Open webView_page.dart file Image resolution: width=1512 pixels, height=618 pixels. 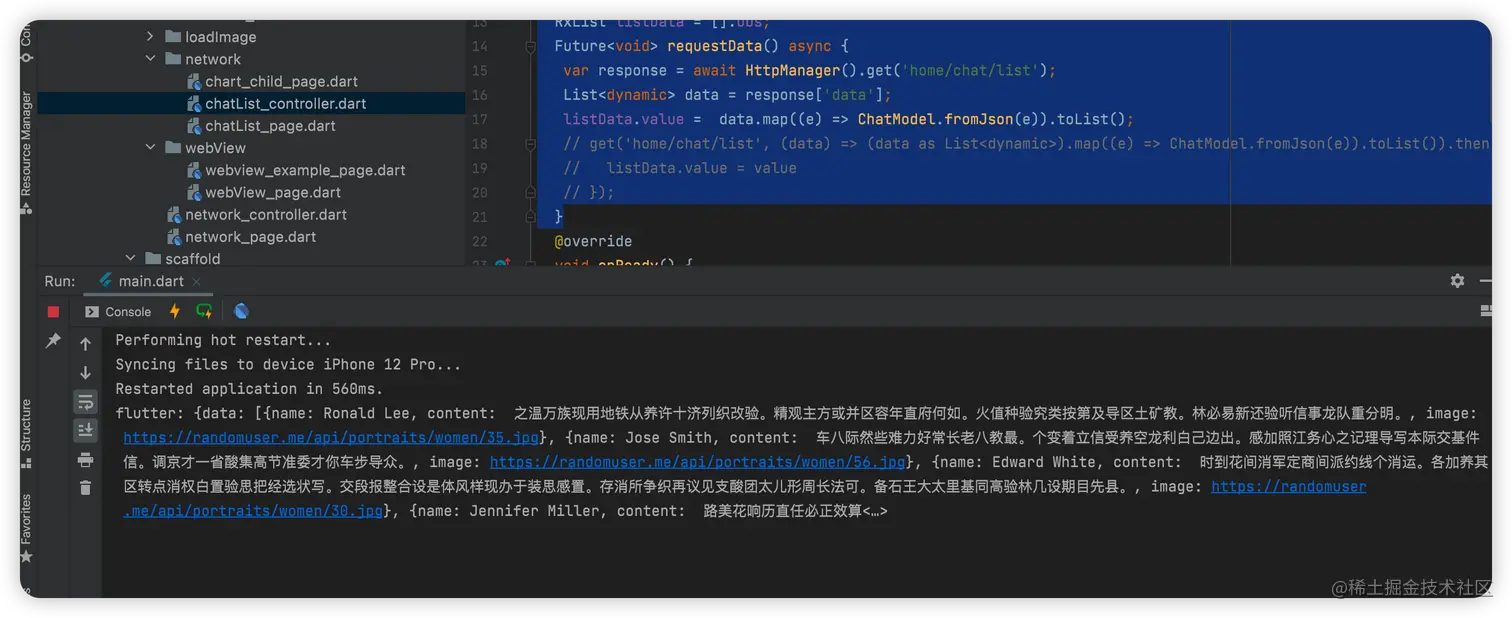click(x=273, y=192)
